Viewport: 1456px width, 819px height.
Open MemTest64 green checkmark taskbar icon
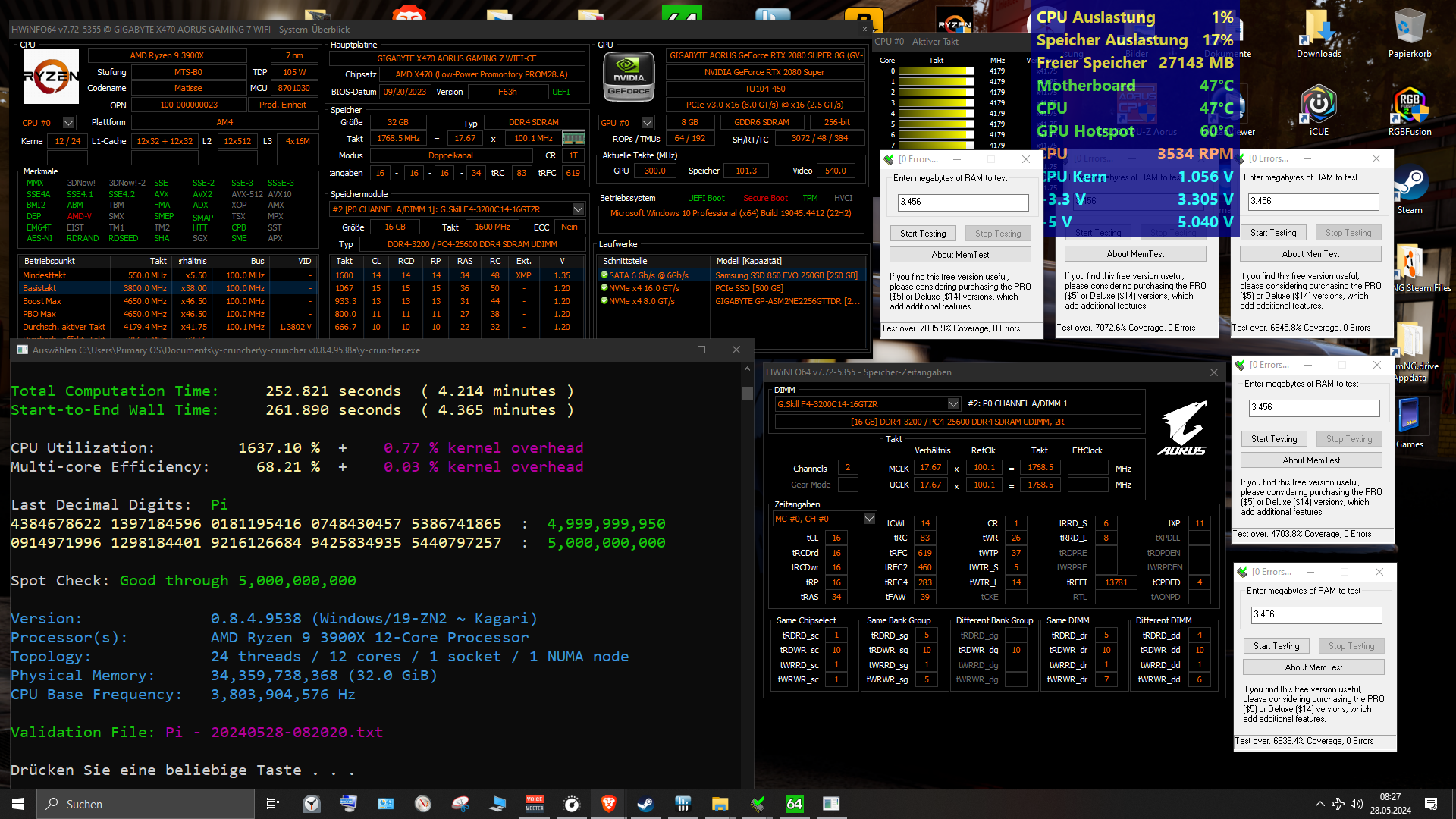[757, 804]
